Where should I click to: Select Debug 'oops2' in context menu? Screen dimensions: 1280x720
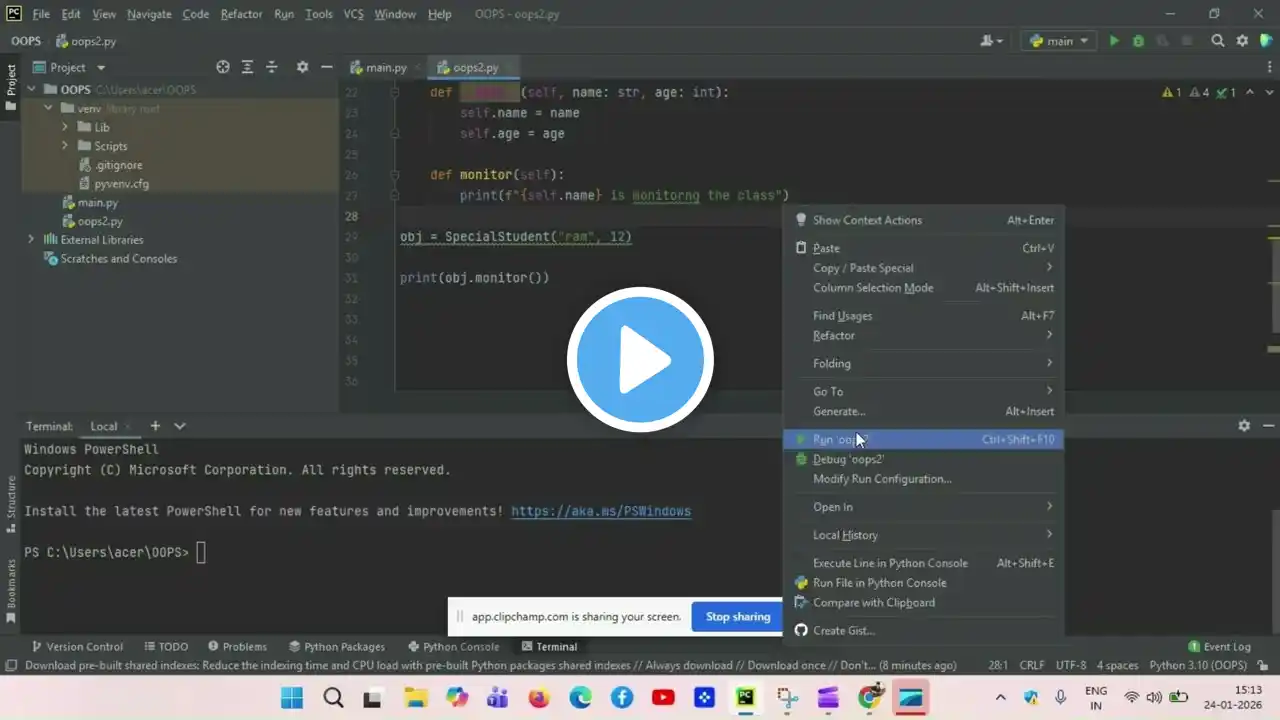coord(848,459)
